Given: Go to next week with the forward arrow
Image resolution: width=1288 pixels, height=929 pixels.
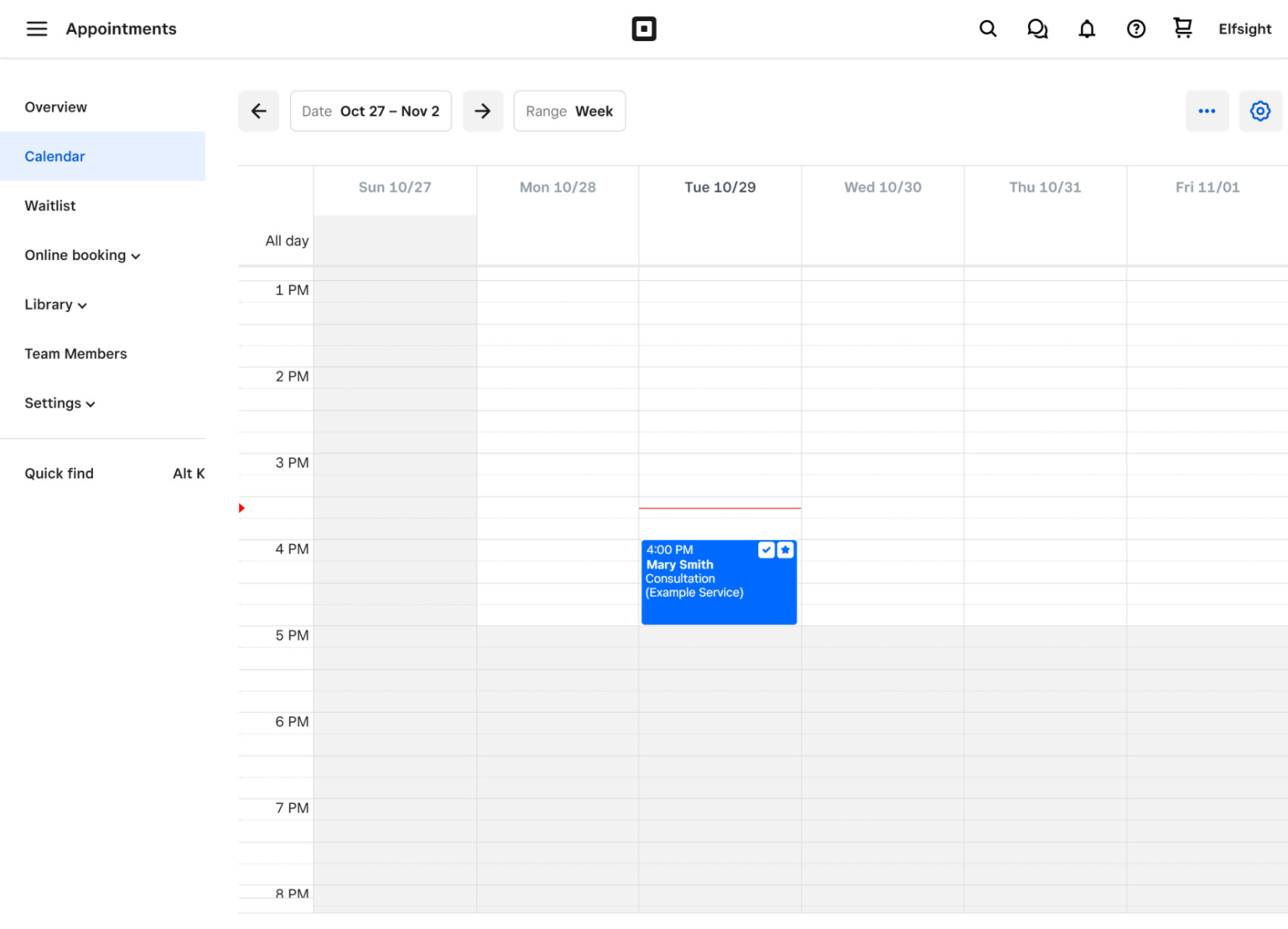Looking at the screenshot, I should tap(483, 111).
